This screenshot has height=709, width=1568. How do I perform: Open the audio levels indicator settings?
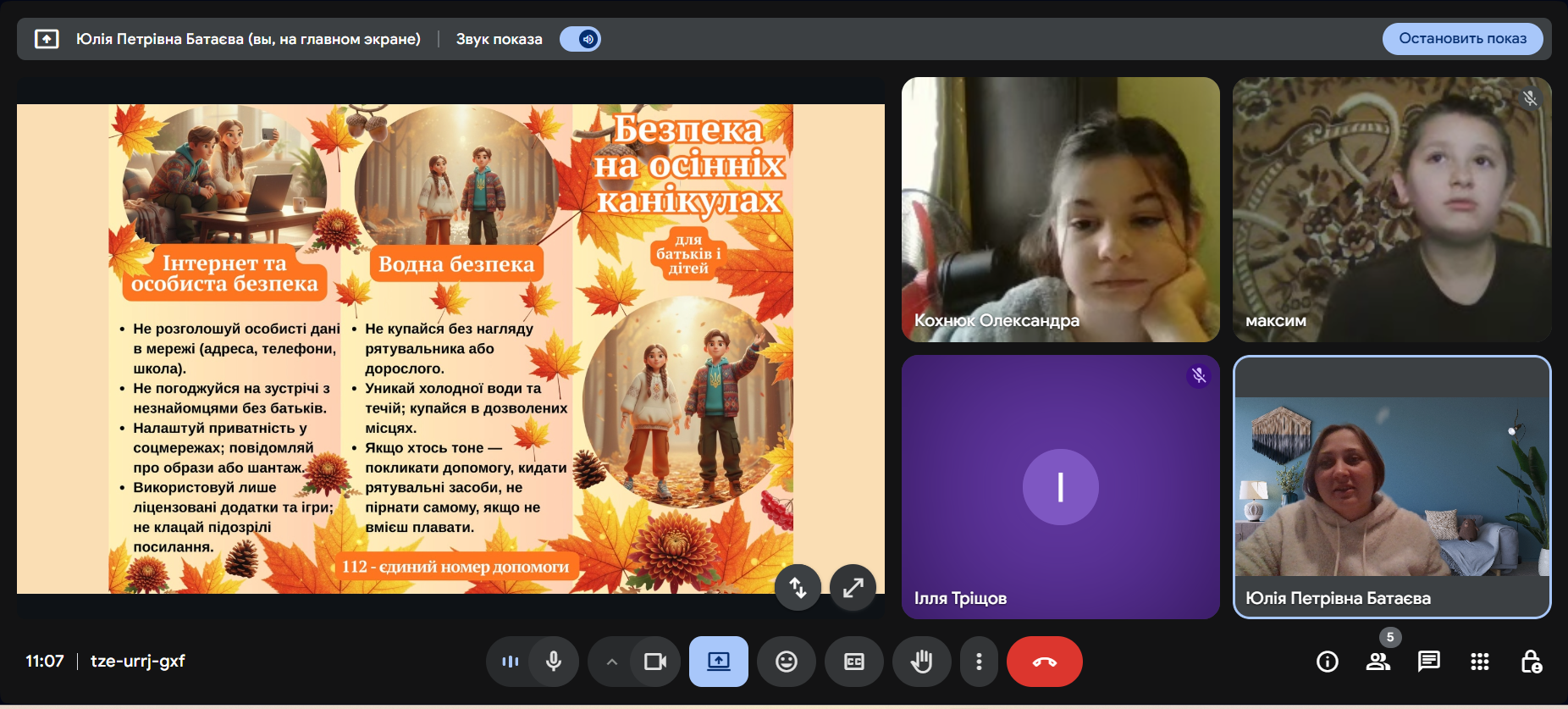510,662
